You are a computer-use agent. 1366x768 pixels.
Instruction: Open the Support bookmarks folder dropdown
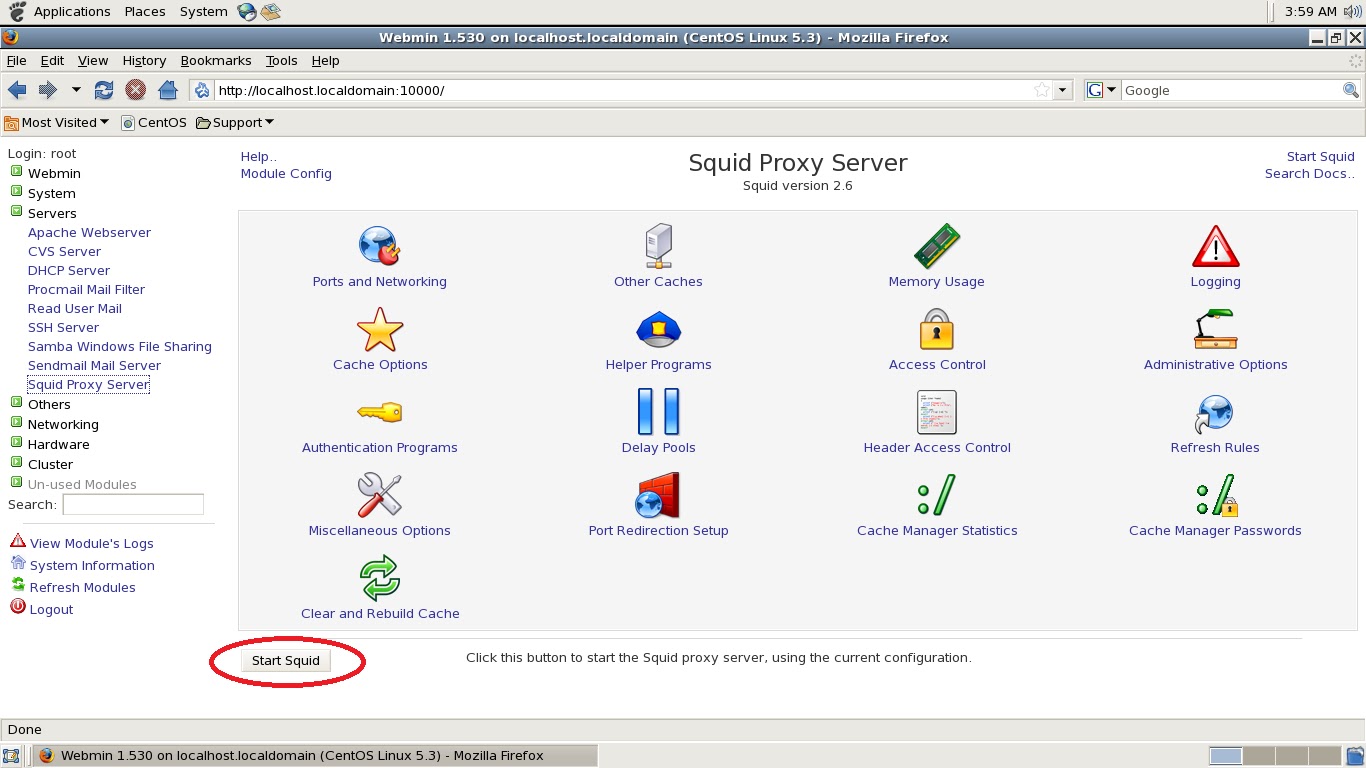tap(235, 122)
